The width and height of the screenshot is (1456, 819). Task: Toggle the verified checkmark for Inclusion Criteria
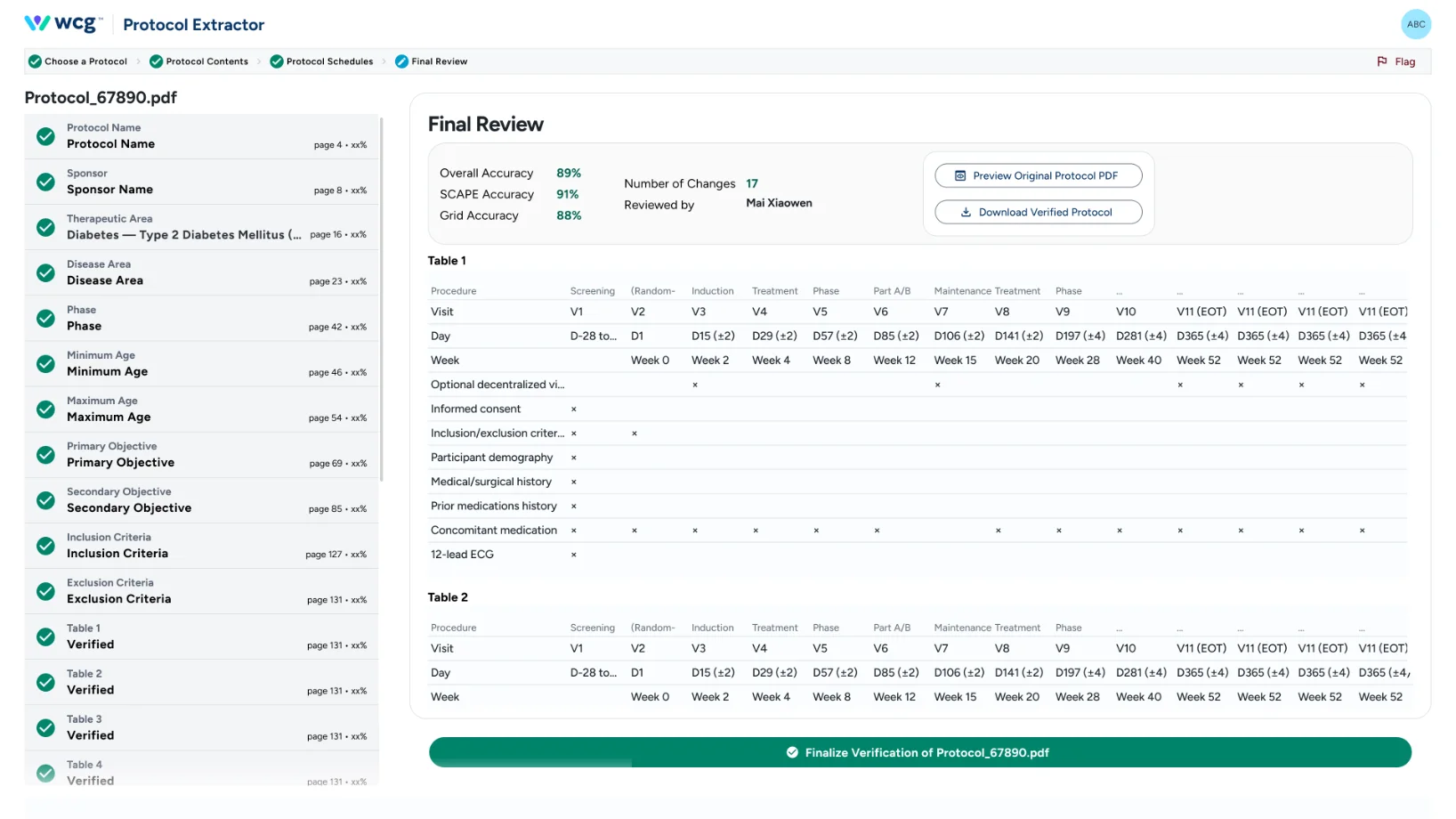pos(45,546)
